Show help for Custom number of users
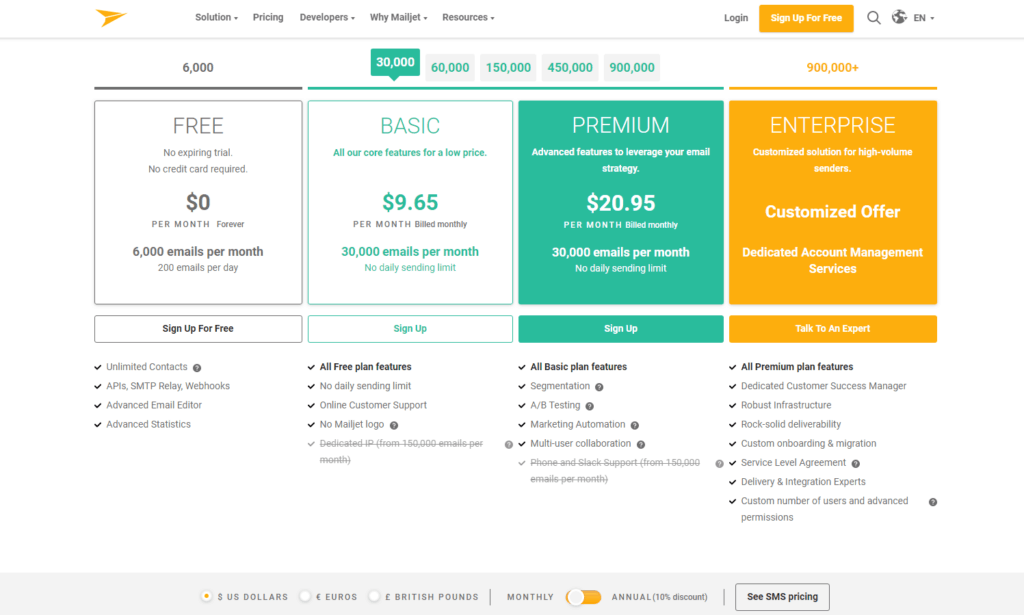This screenshot has height=615, width=1024. tap(933, 502)
